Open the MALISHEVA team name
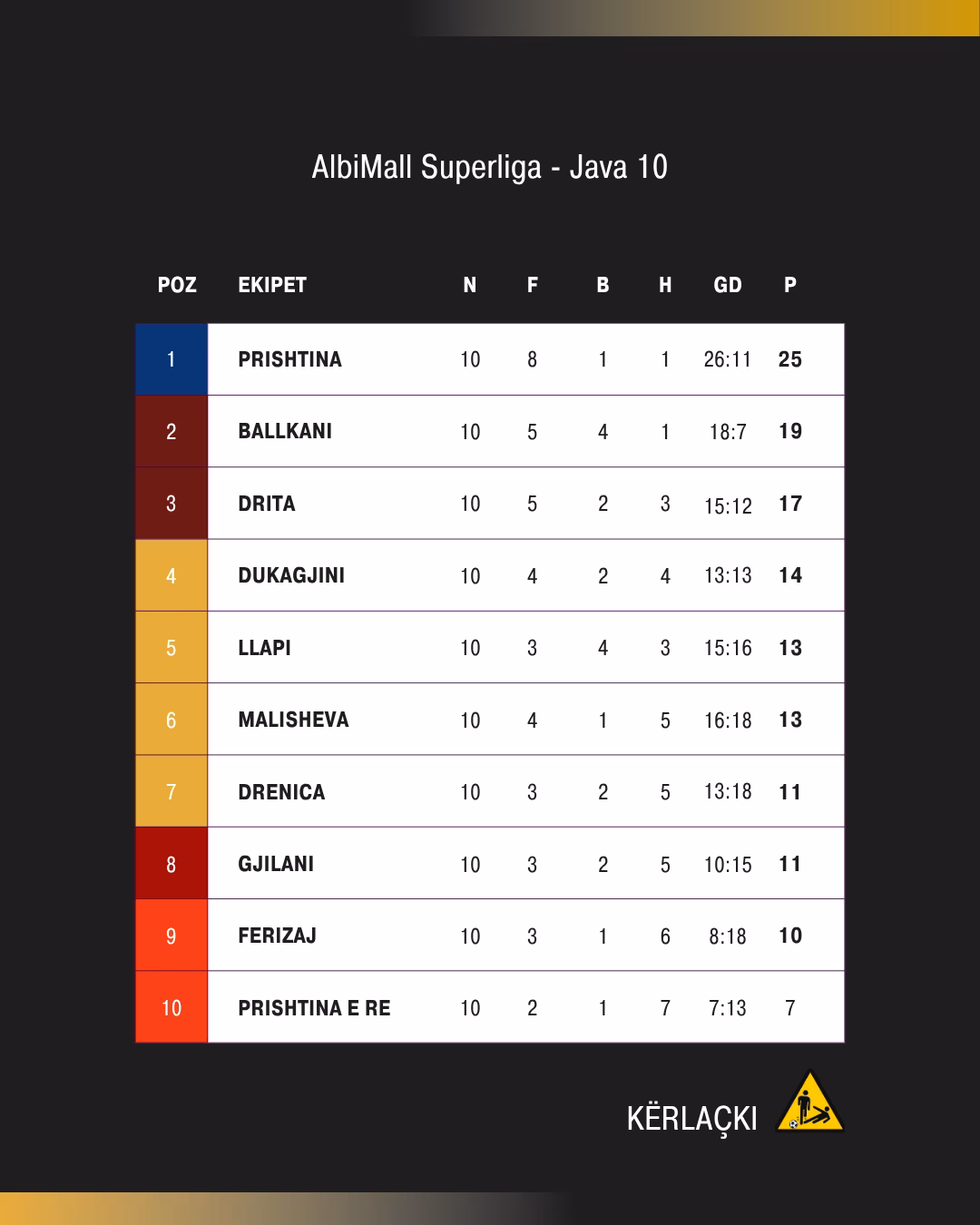The image size is (980, 1225). coord(293,720)
